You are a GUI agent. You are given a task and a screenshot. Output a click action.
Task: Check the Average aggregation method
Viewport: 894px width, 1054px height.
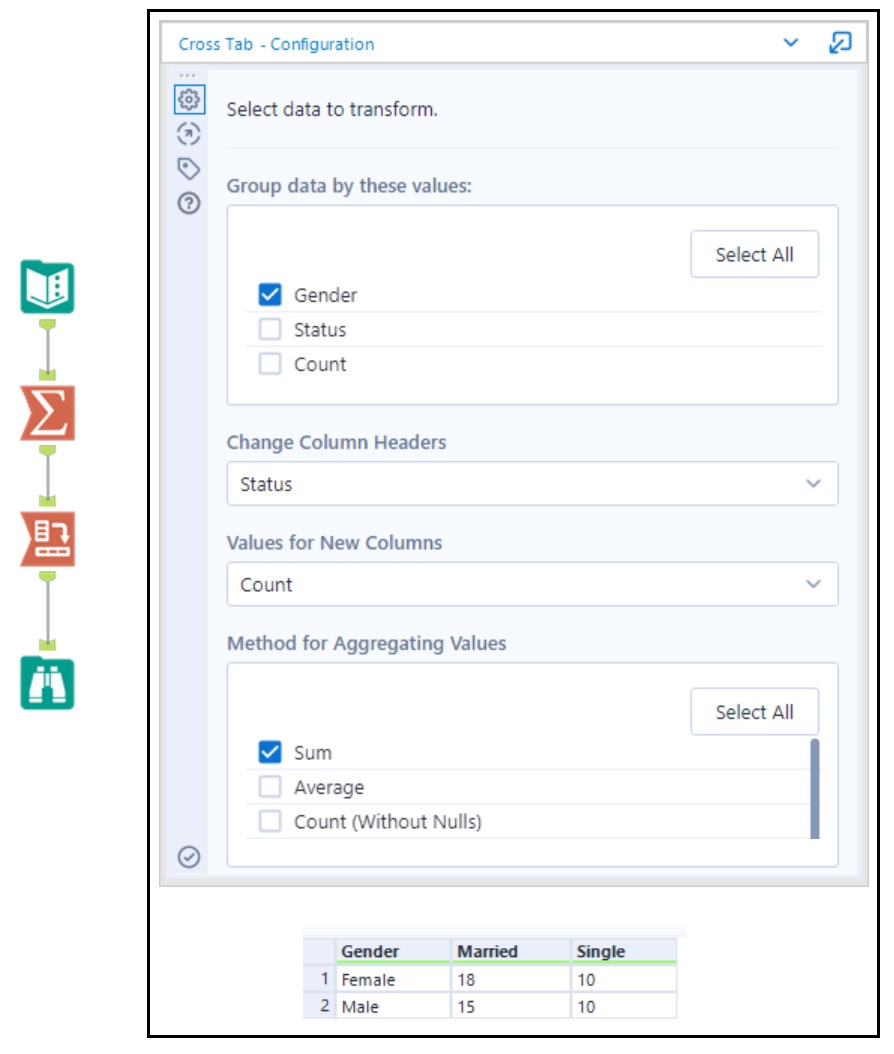[x=270, y=786]
